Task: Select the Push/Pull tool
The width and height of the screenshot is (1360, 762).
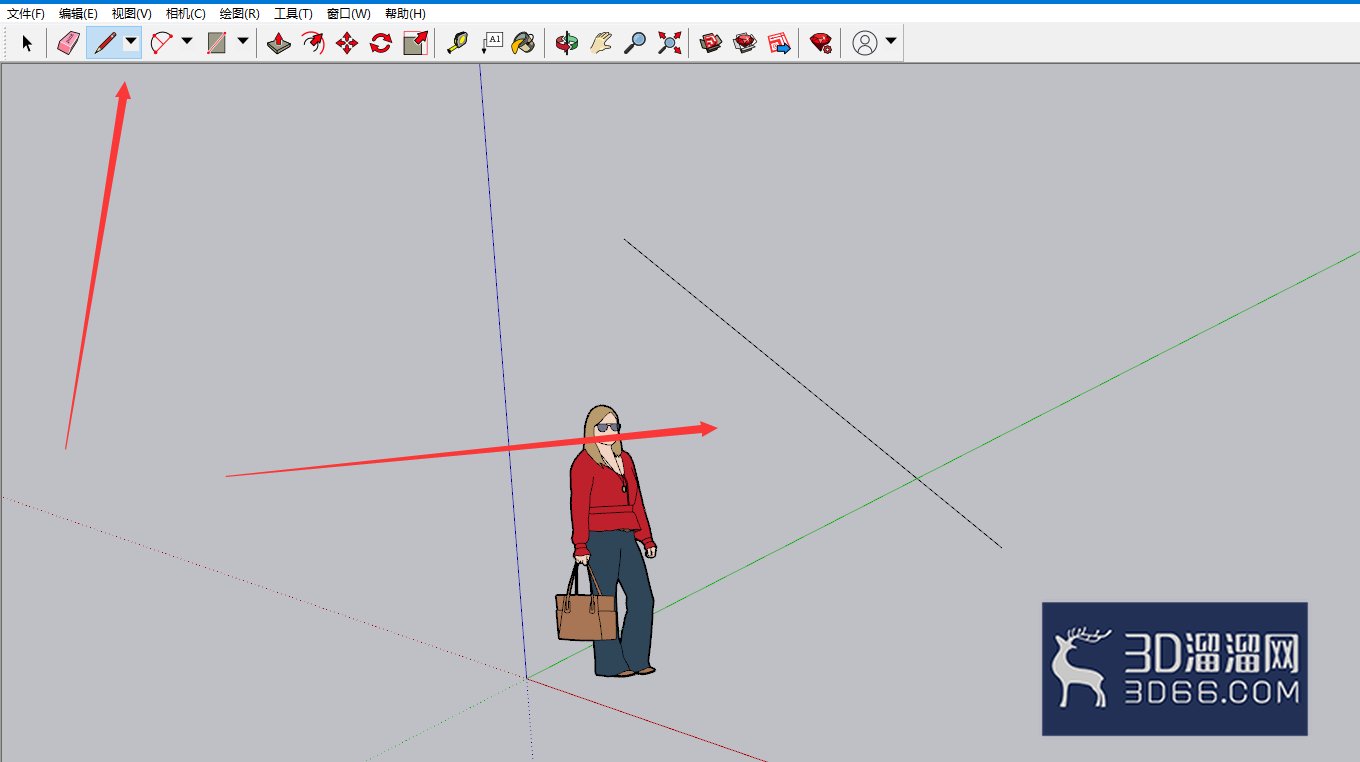Action: [279, 43]
